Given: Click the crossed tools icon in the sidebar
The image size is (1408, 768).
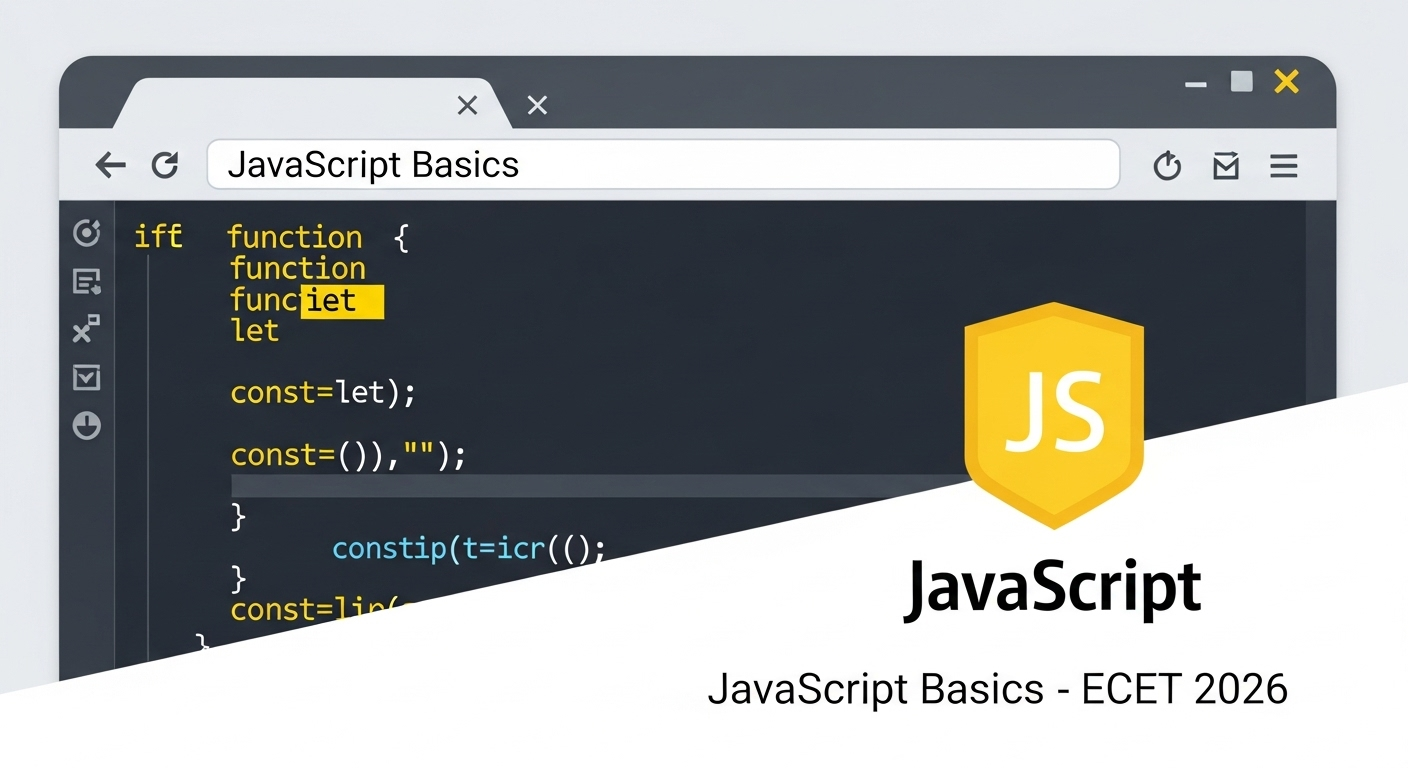Looking at the screenshot, I should [x=87, y=329].
